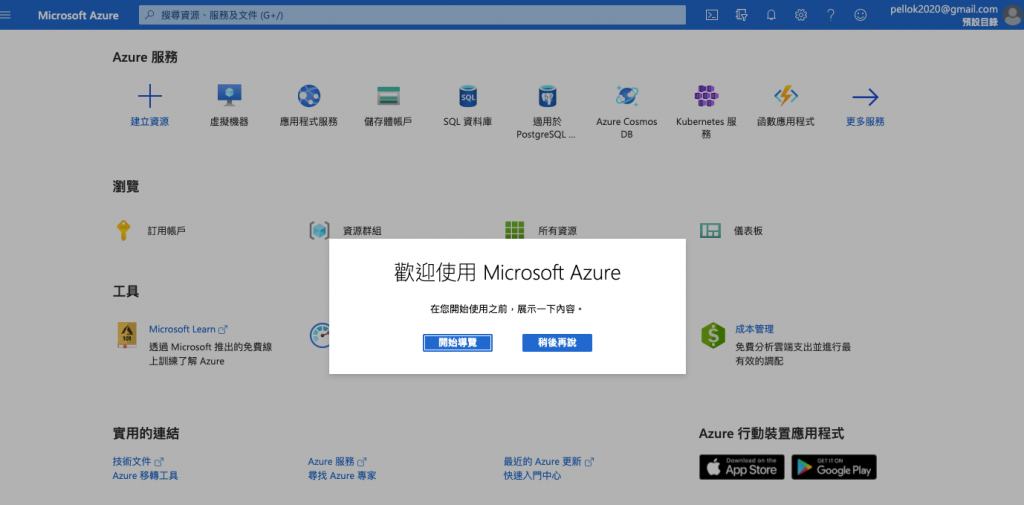Viewport: 1024px width, 505px height.
Task: Click the App Store download badge
Action: 742,467
